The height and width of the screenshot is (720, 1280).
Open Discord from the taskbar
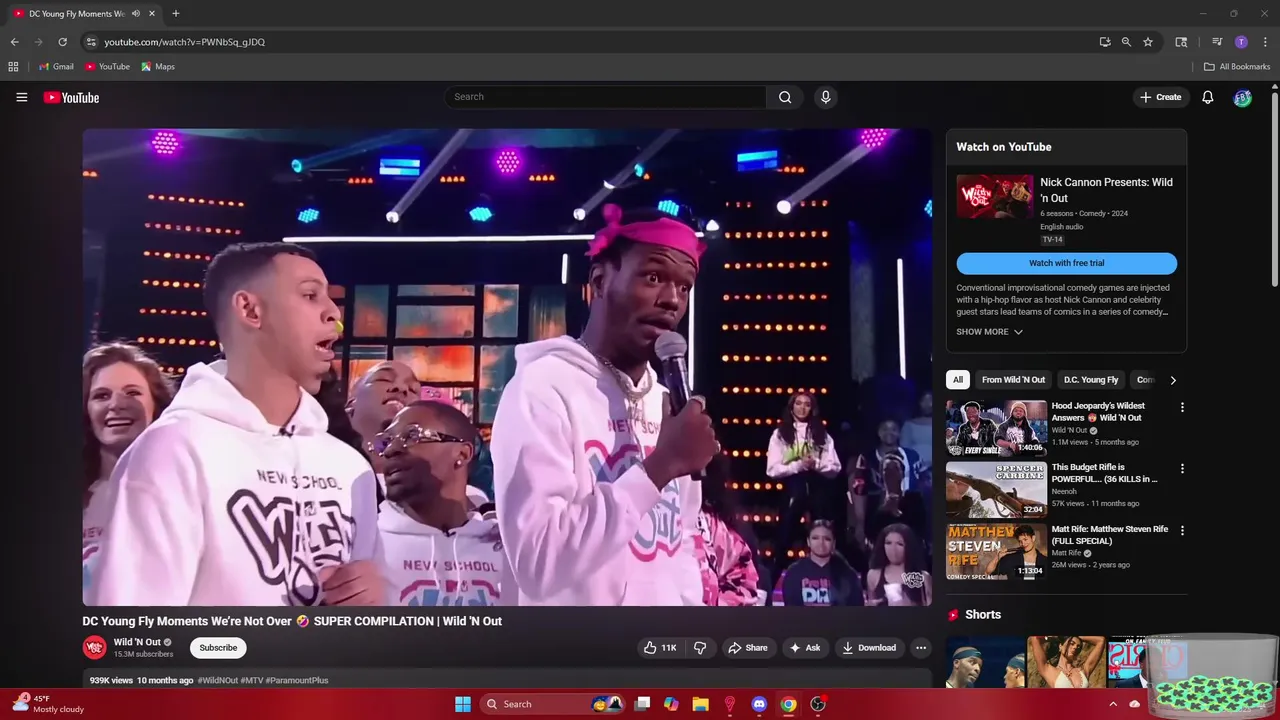coord(759,704)
